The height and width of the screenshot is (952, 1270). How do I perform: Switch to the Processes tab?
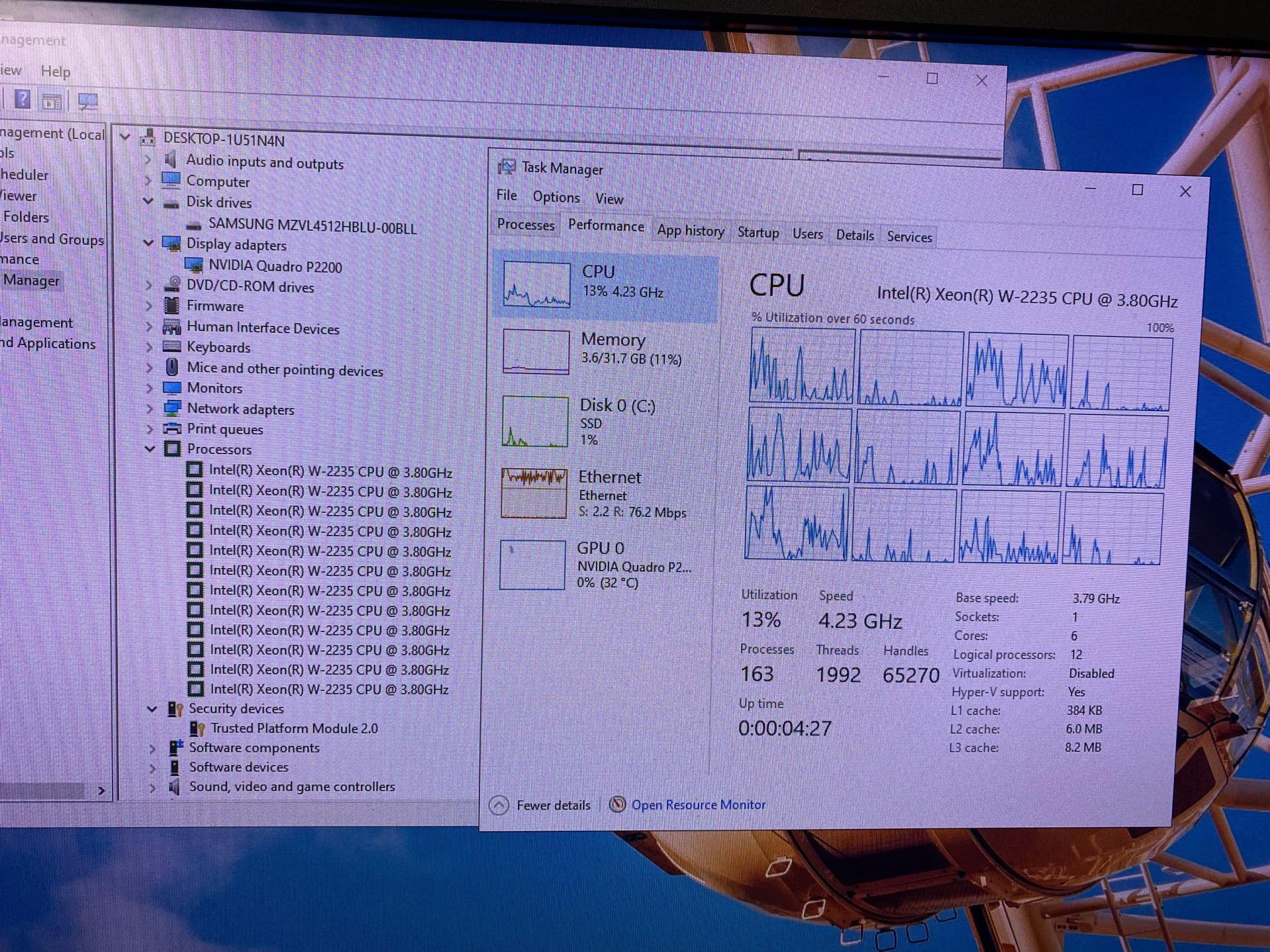click(525, 225)
